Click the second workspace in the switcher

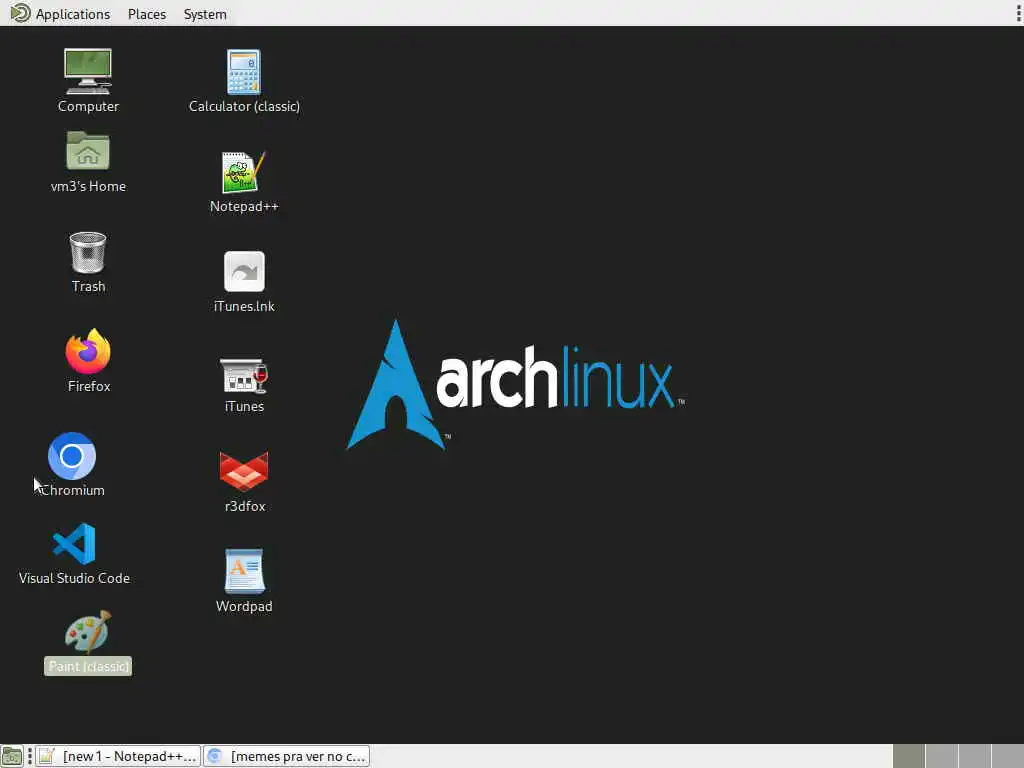[x=941, y=756]
